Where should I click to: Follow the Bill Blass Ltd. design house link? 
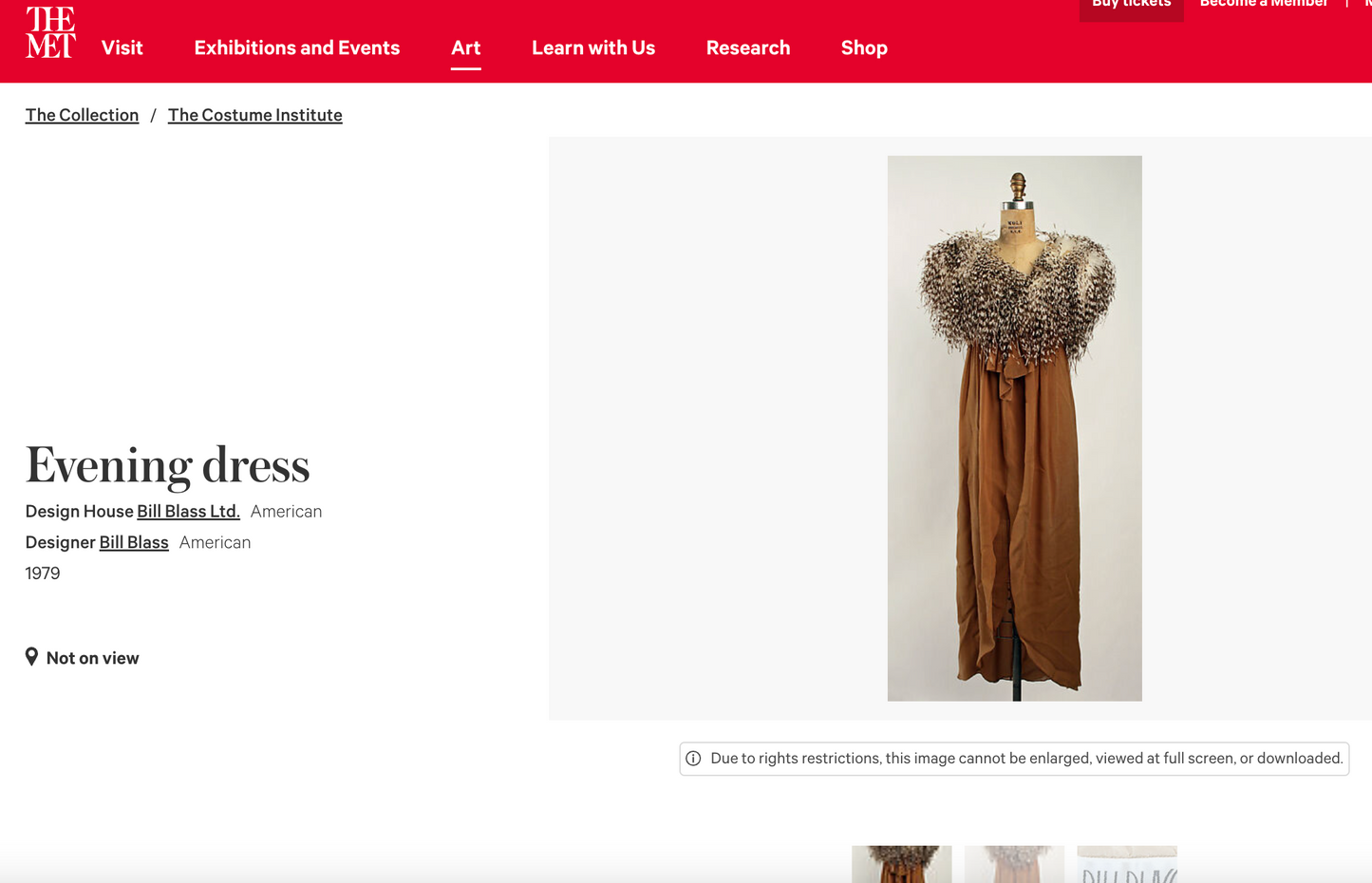click(x=188, y=511)
